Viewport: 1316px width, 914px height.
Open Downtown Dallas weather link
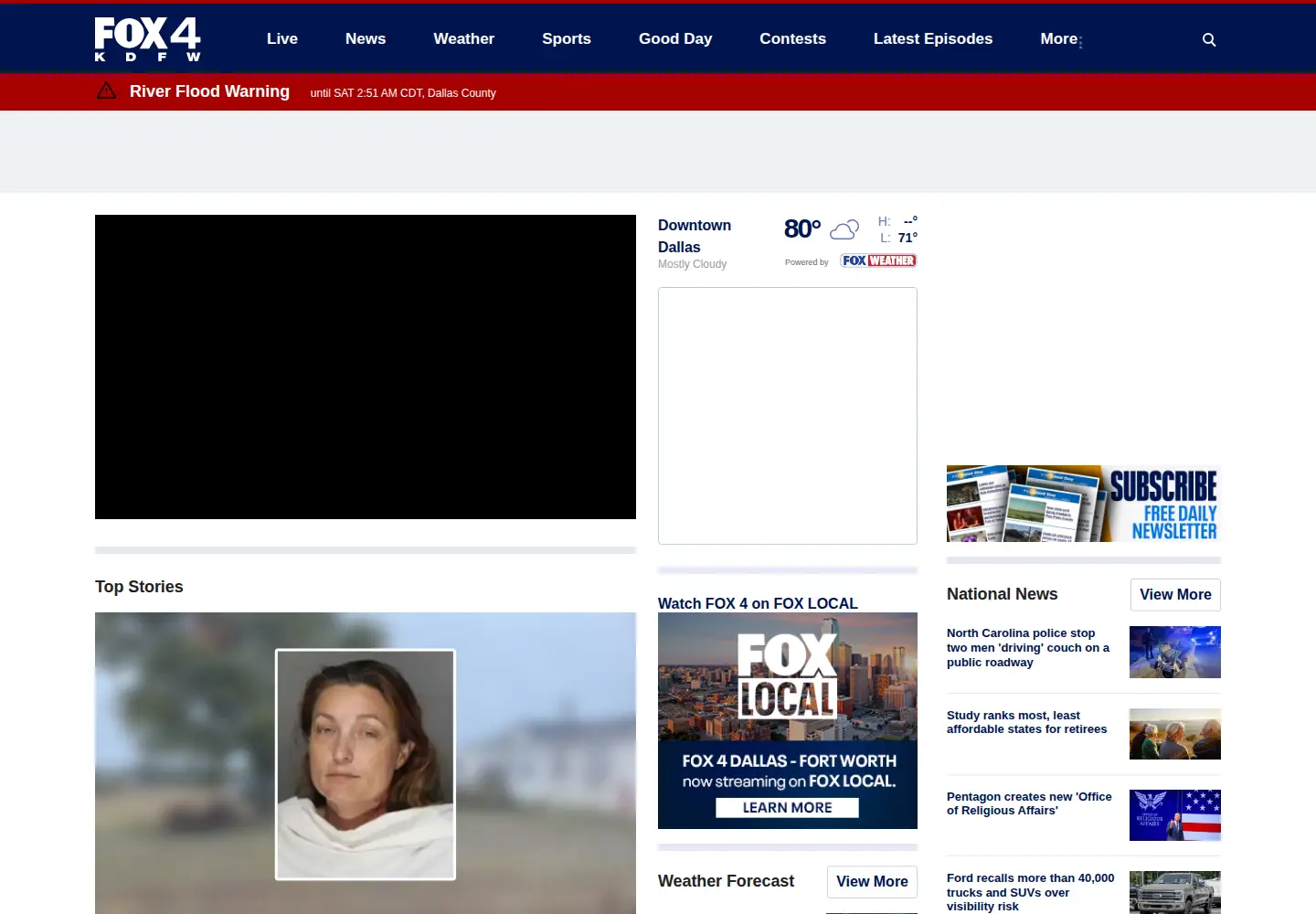695,236
